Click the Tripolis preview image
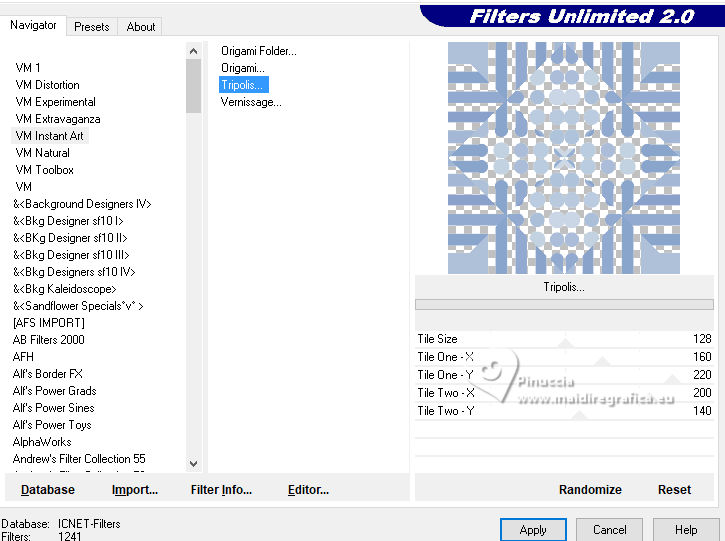 (x=564, y=158)
